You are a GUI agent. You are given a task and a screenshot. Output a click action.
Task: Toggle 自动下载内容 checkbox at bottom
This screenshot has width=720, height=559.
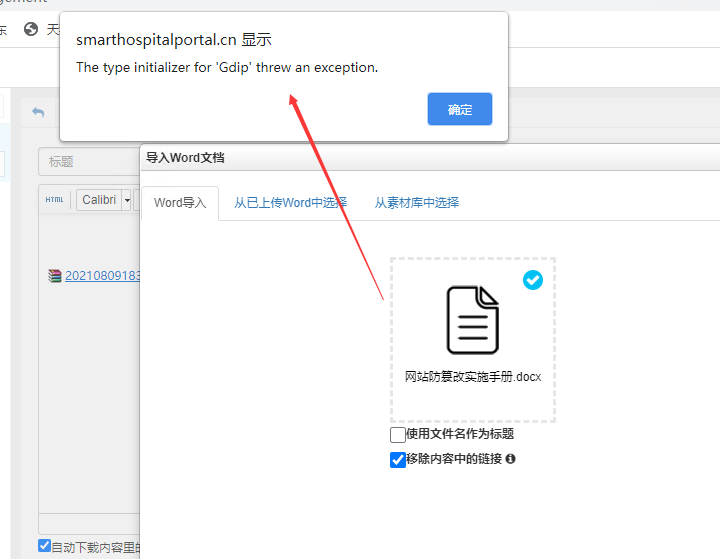(x=44, y=546)
